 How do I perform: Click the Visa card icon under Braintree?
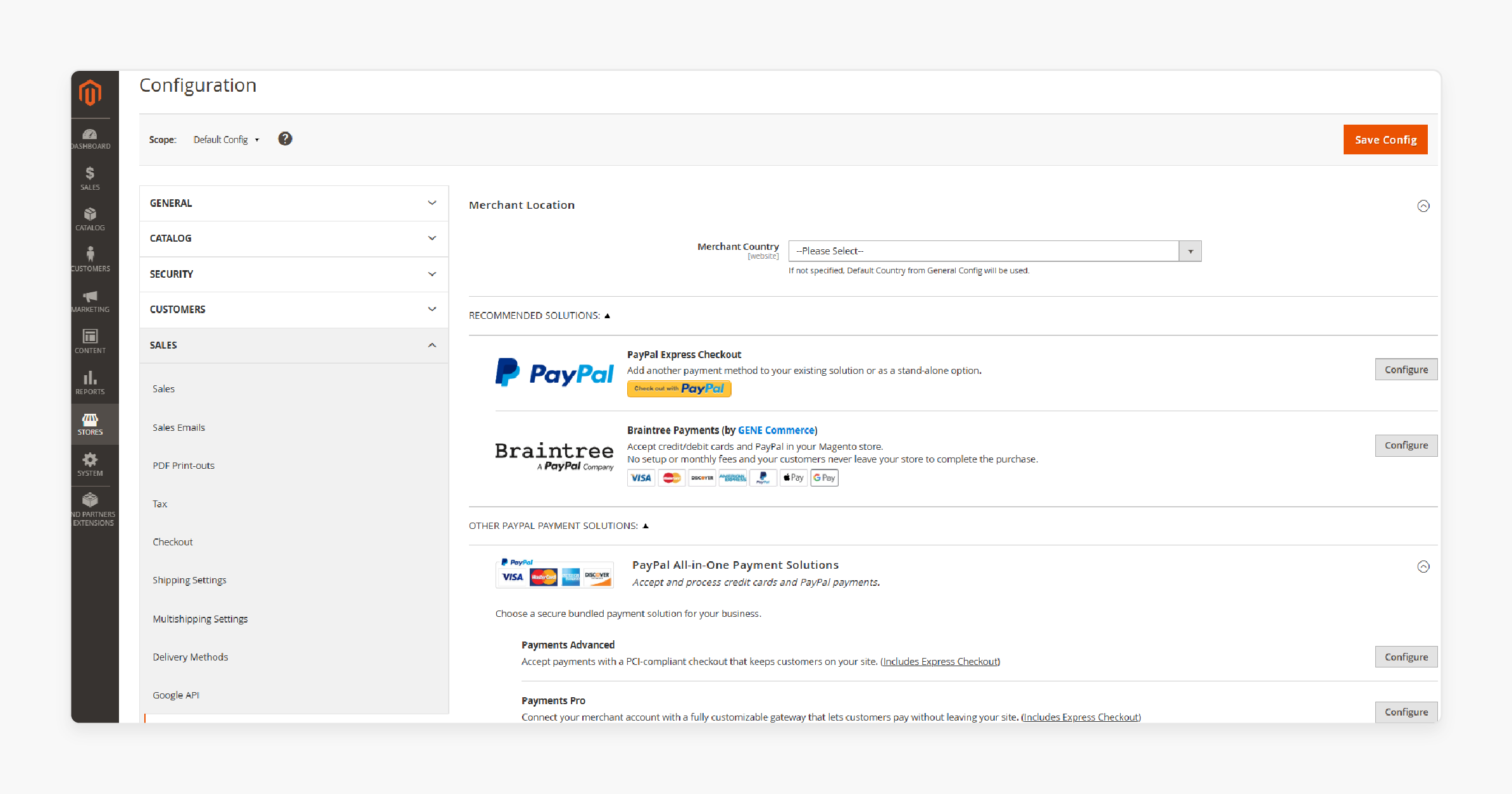(x=640, y=478)
